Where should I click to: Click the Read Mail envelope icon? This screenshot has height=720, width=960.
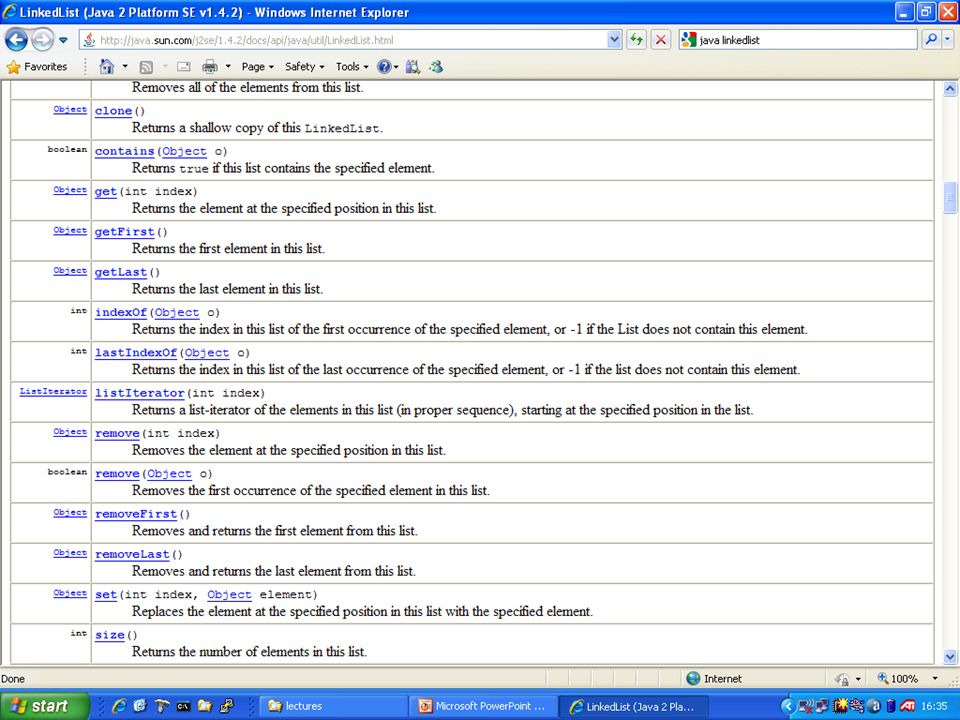click(x=184, y=67)
